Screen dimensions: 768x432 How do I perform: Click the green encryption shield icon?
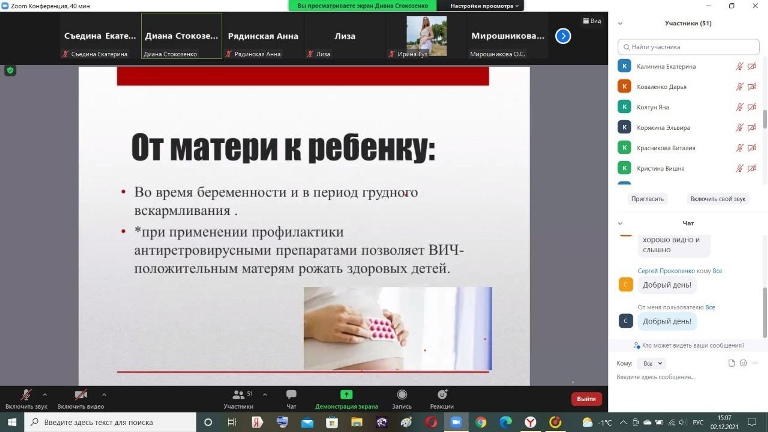[11, 70]
